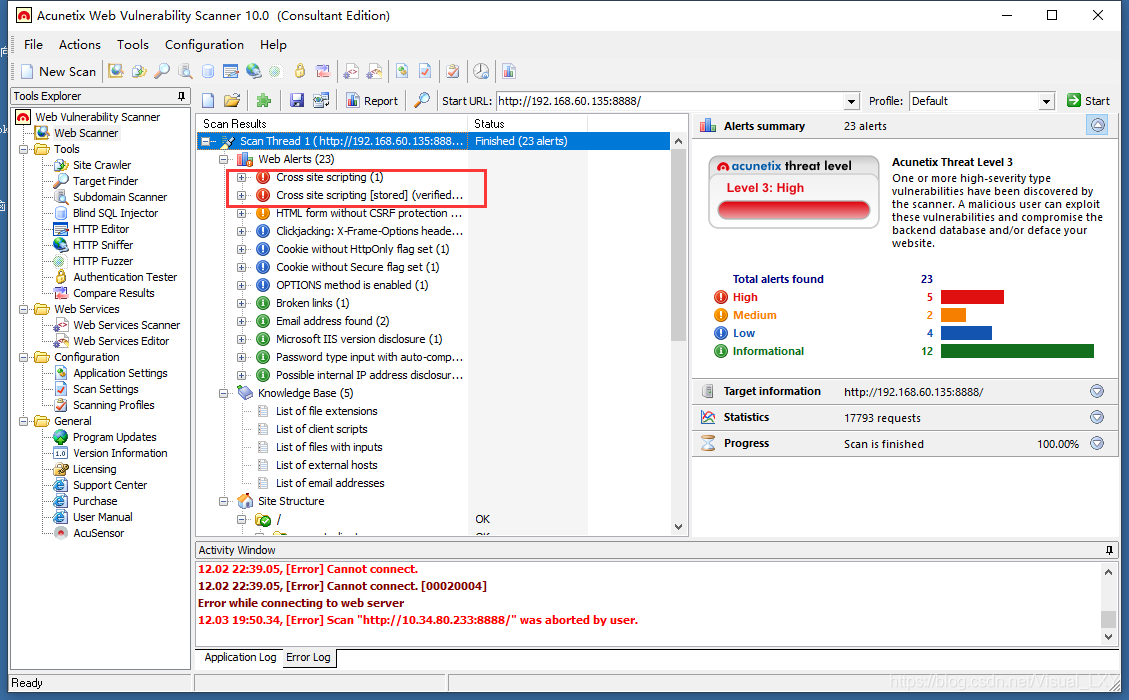Open the Reporter chart toolbar icon

point(509,71)
